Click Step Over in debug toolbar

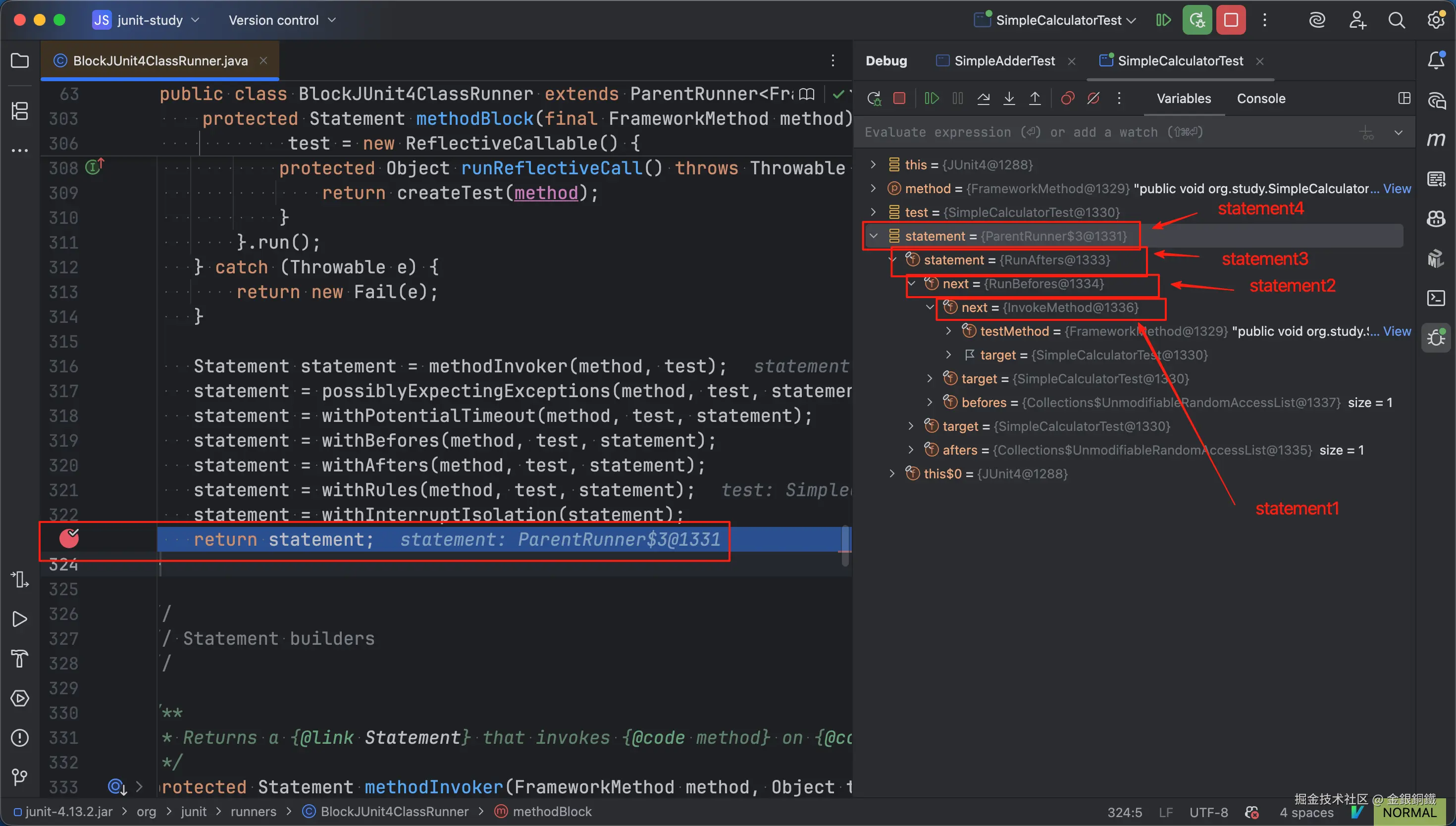pyautogui.click(x=984, y=99)
